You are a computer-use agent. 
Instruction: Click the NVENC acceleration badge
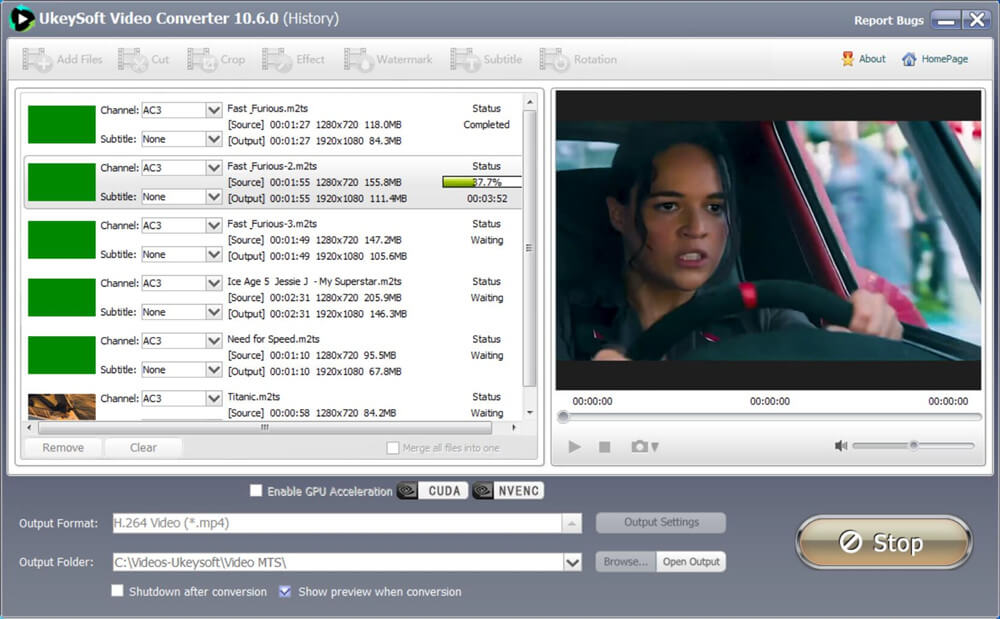pos(508,490)
